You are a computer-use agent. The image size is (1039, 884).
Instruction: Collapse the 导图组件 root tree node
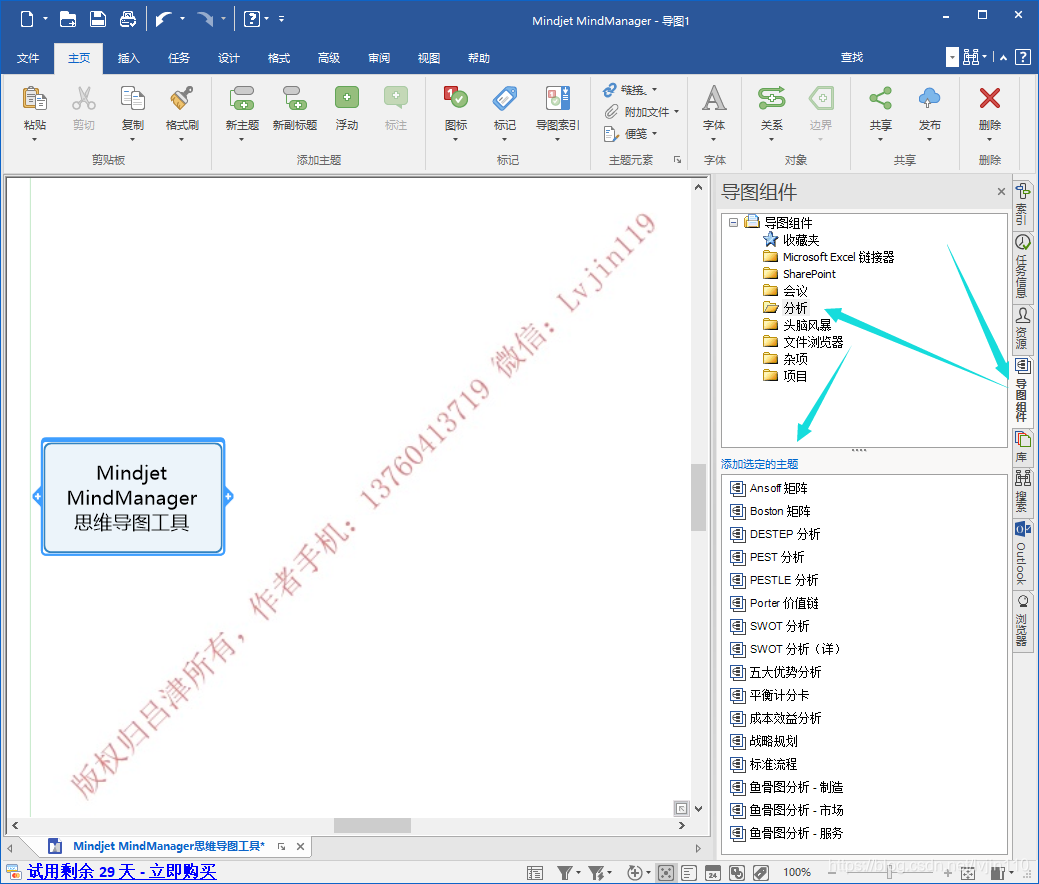[x=734, y=223]
